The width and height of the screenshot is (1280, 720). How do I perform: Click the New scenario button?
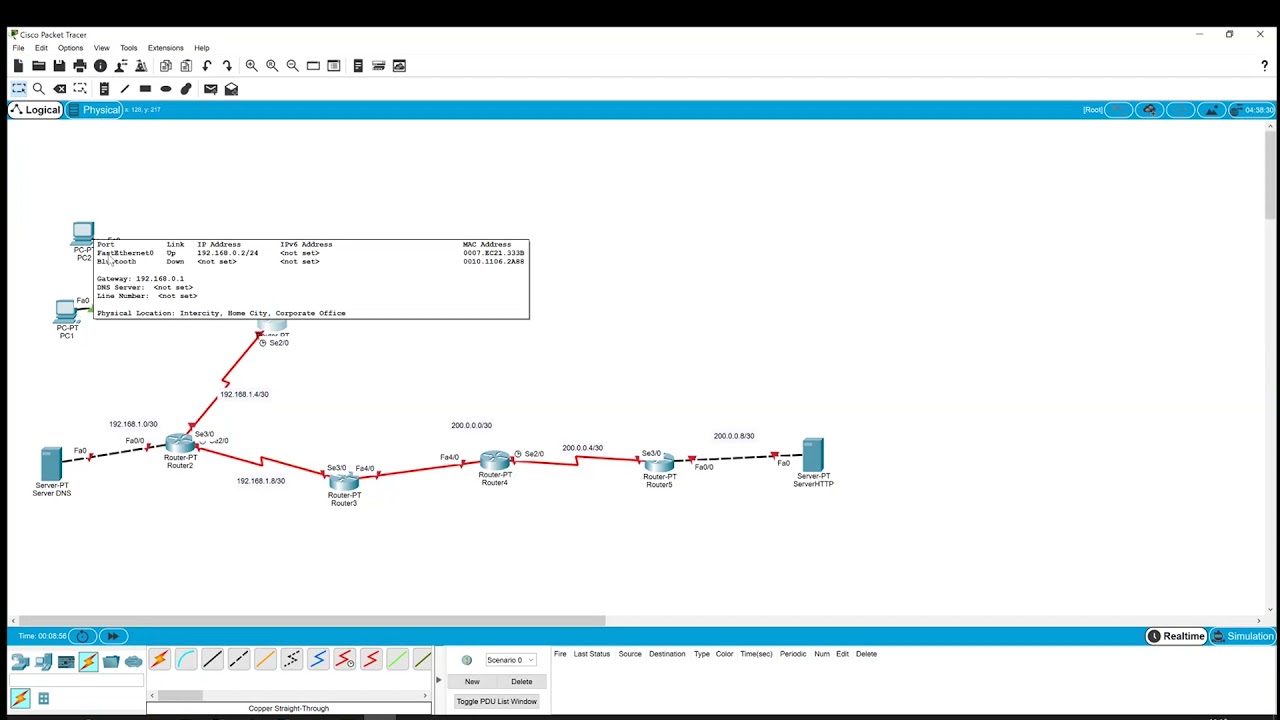coord(472,682)
